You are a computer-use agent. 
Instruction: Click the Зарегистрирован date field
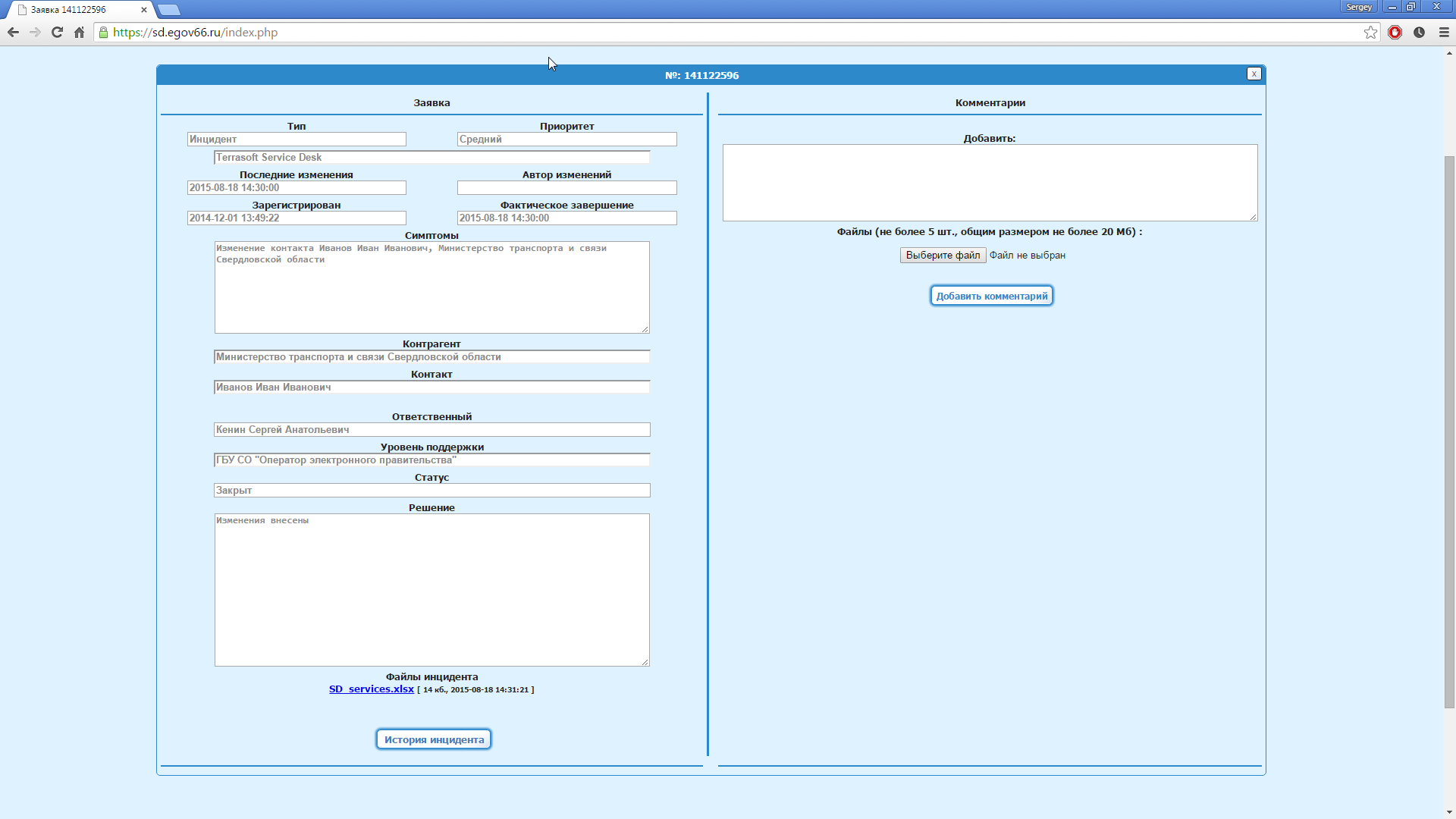coord(297,218)
